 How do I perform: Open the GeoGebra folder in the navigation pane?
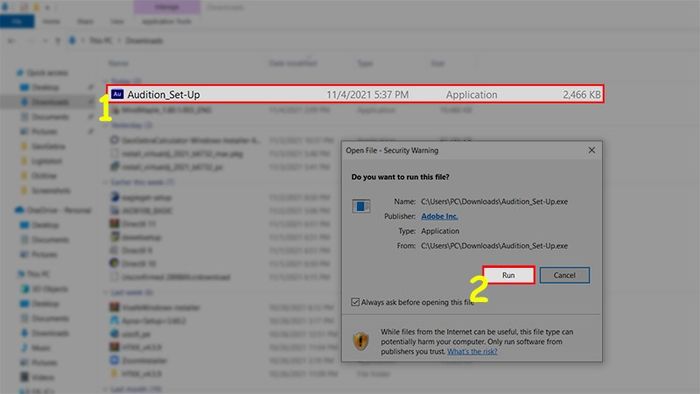48,146
